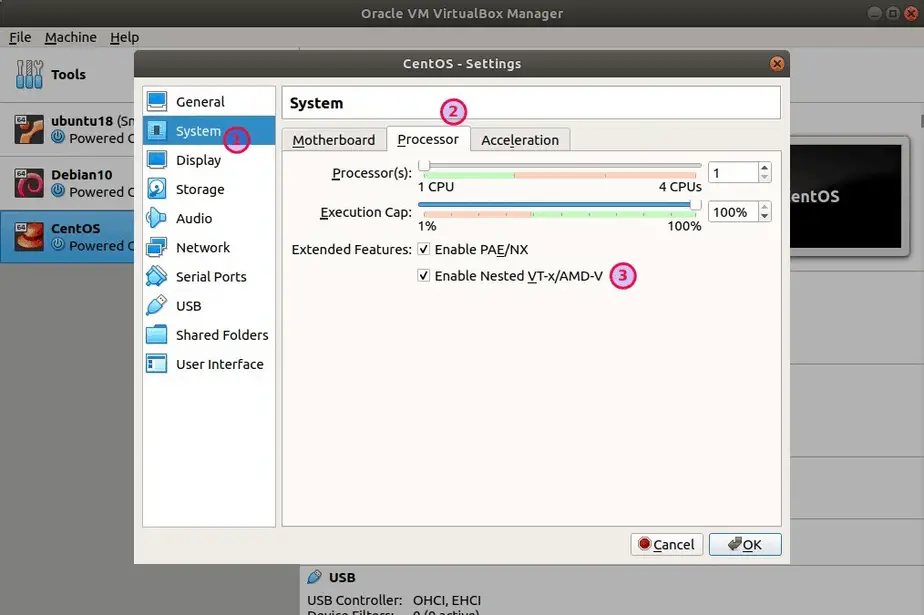Viewport: 924px width, 615px height.
Task: Click the OK button
Action: pyautogui.click(x=745, y=544)
